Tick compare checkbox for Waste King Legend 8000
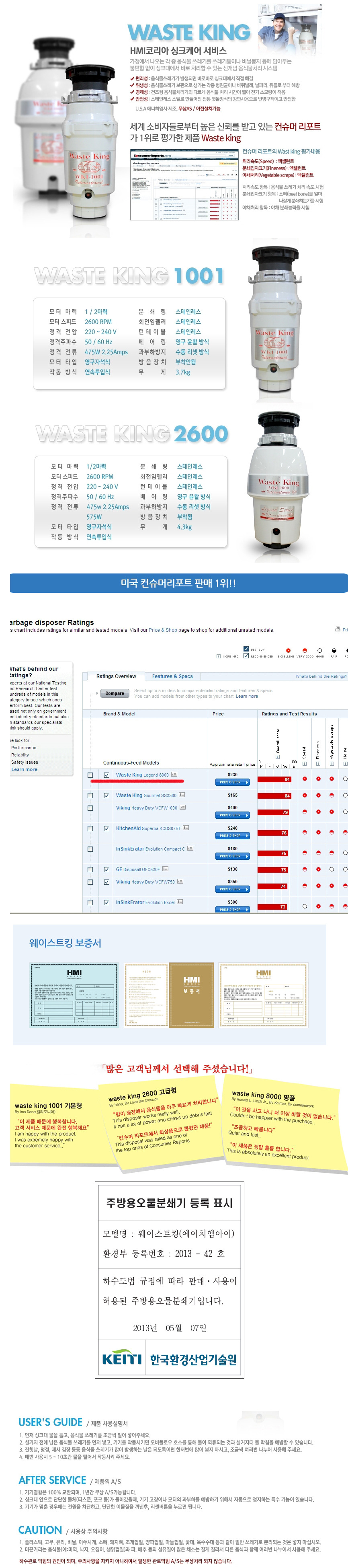348x1568 pixels. (90, 775)
